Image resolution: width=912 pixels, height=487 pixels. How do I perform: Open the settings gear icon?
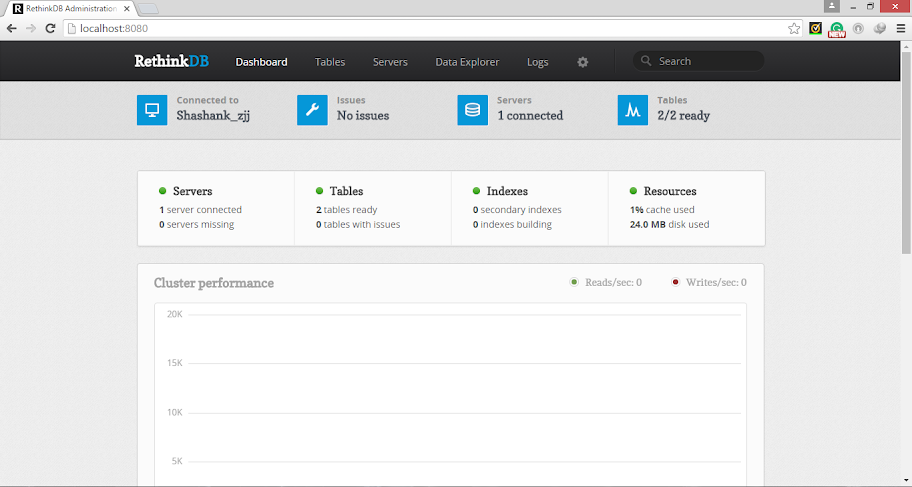coord(583,62)
